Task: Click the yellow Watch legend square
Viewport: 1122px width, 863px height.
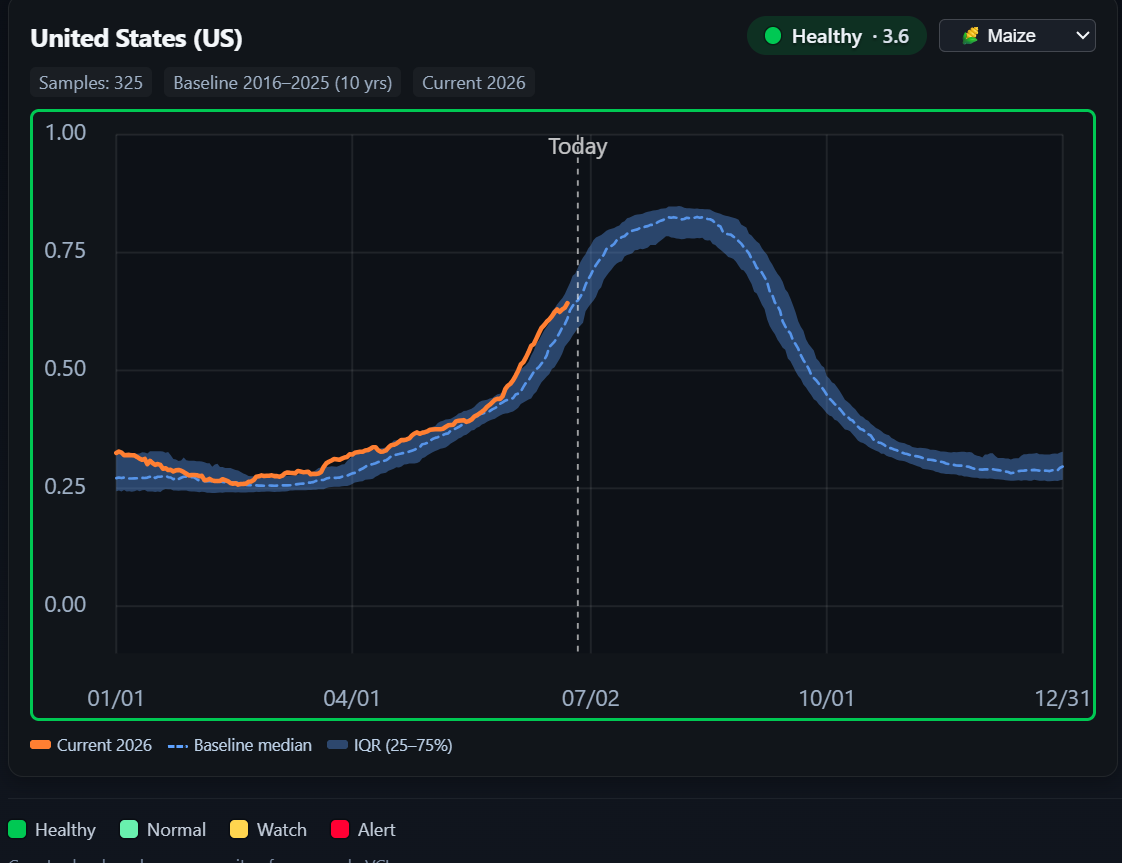Action: [x=239, y=829]
